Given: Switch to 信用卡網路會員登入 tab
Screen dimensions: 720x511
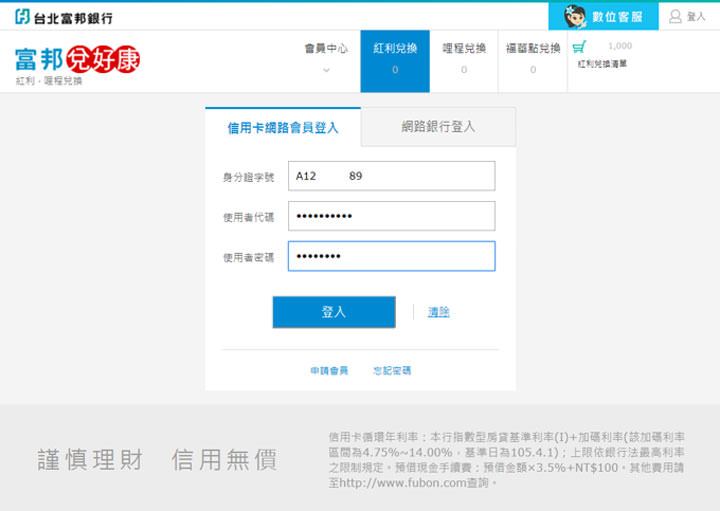Looking at the screenshot, I should tap(283, 128).
